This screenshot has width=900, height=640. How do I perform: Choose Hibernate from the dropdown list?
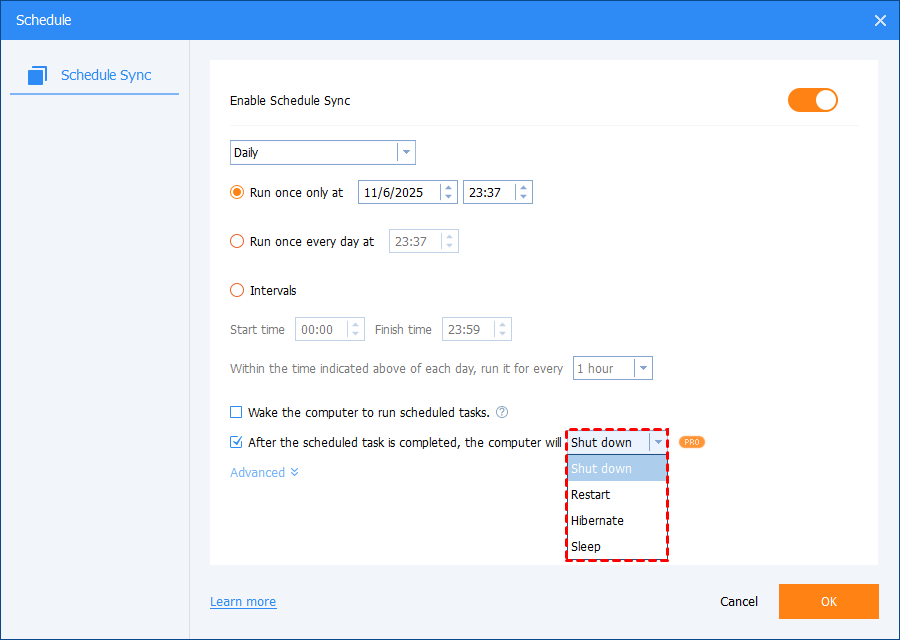pyautogui.click(x=597, y=521)
